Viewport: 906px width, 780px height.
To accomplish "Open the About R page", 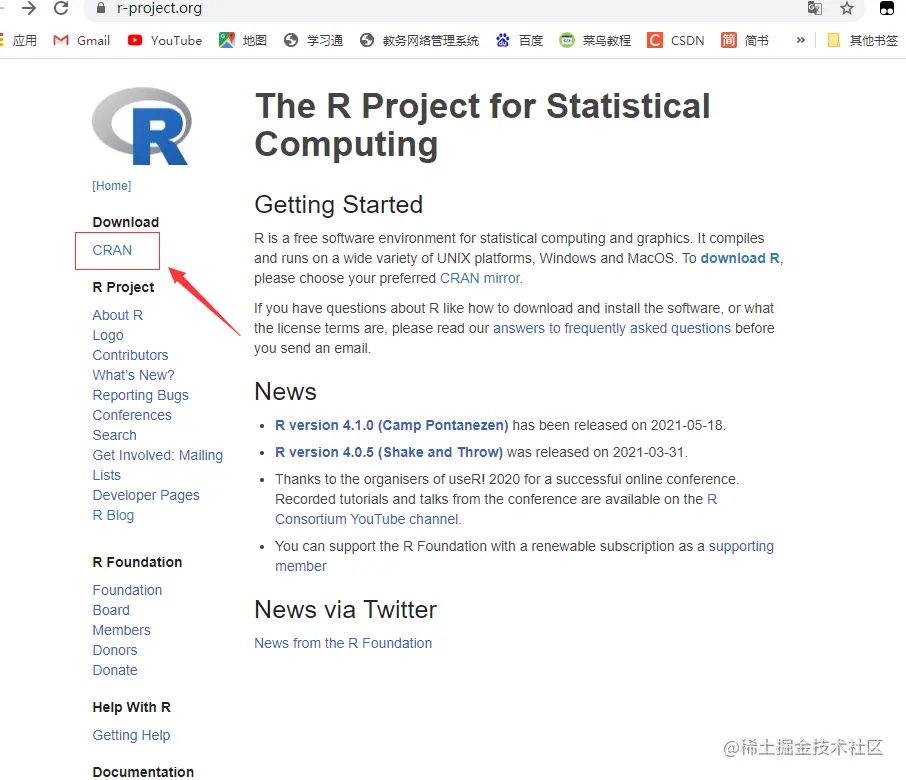I will (x=117, y=315).
